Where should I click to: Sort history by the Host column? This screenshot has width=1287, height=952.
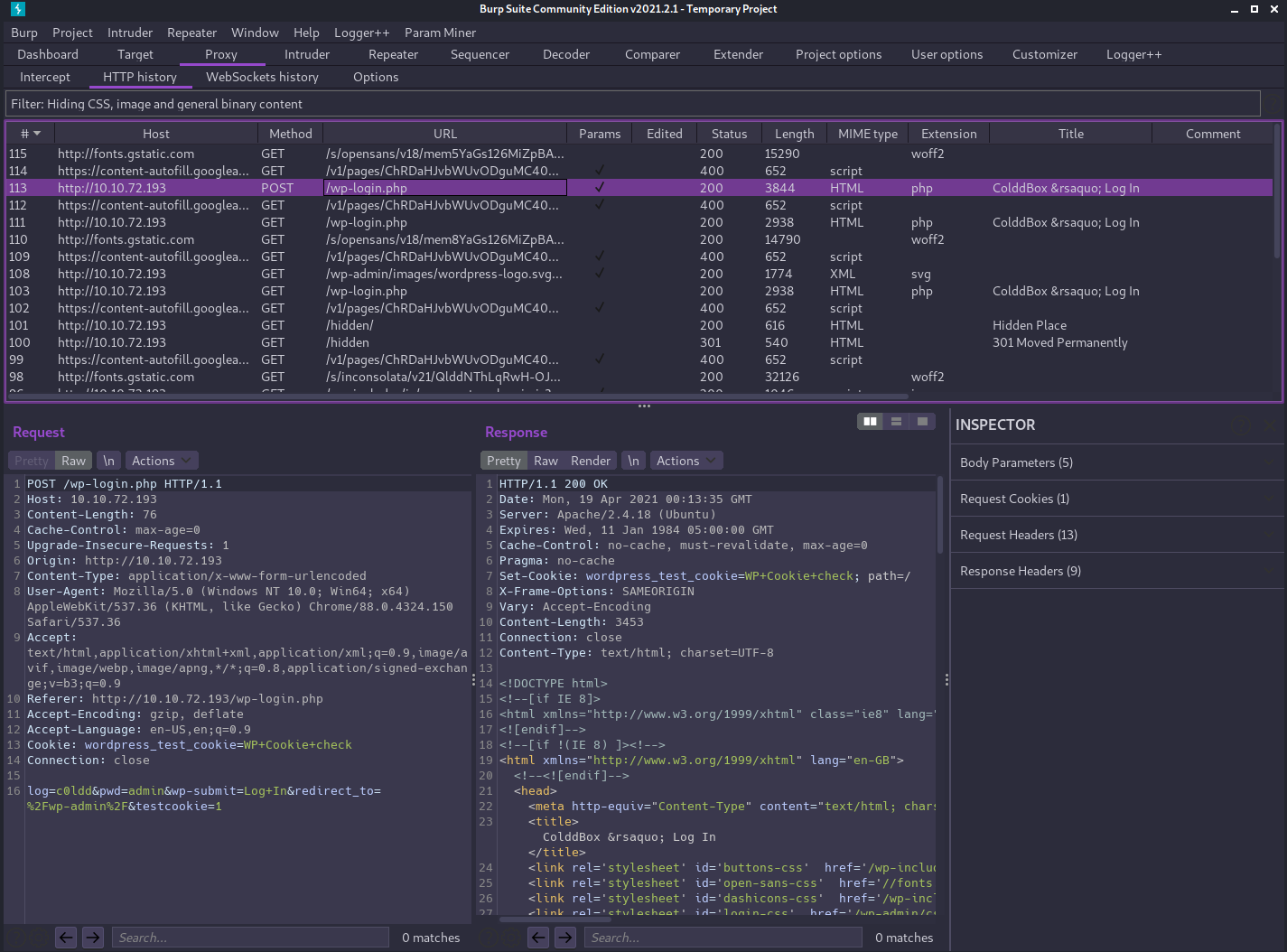point(155,134)
